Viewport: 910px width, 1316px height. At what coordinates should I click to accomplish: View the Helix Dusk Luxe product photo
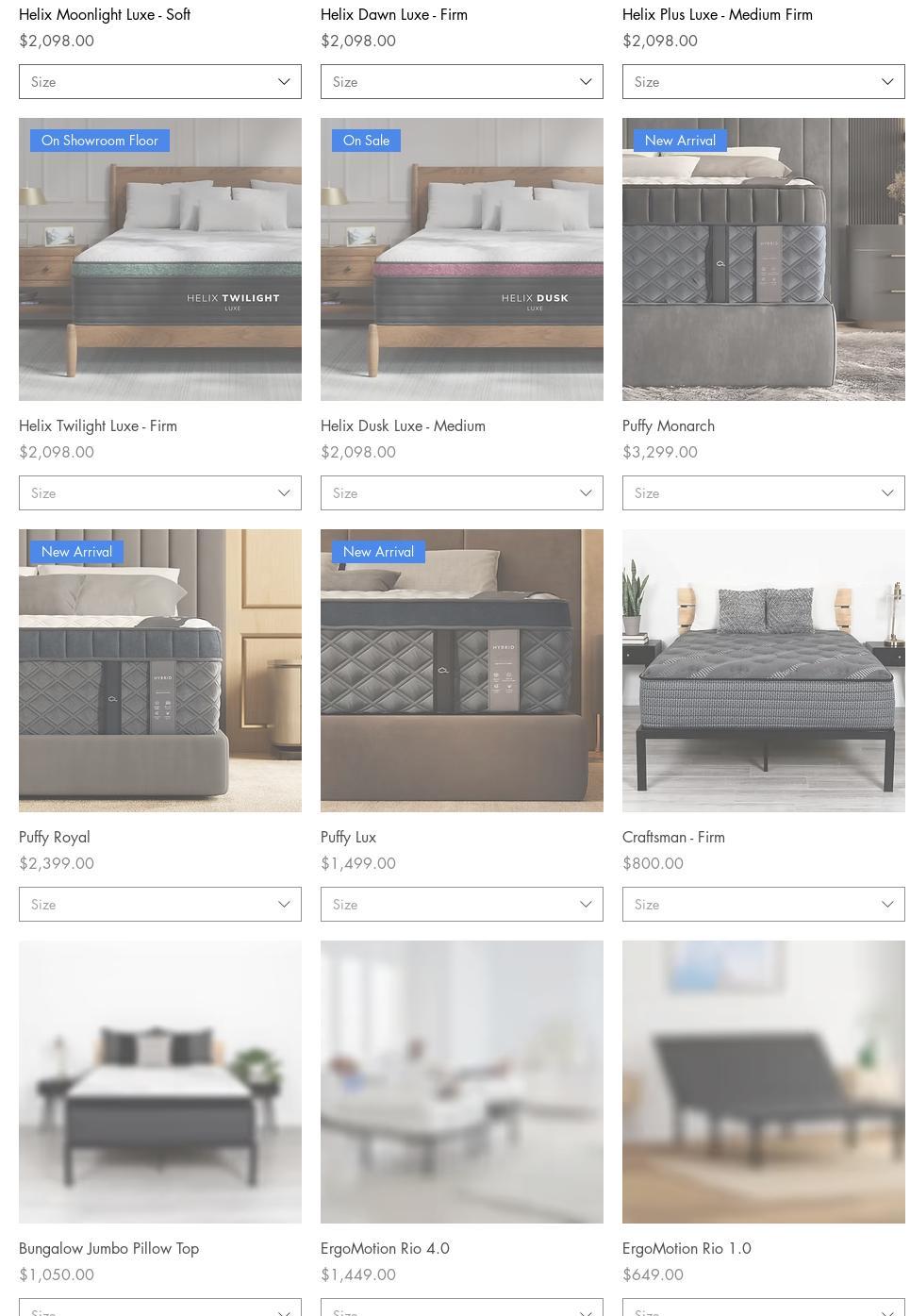462,259
